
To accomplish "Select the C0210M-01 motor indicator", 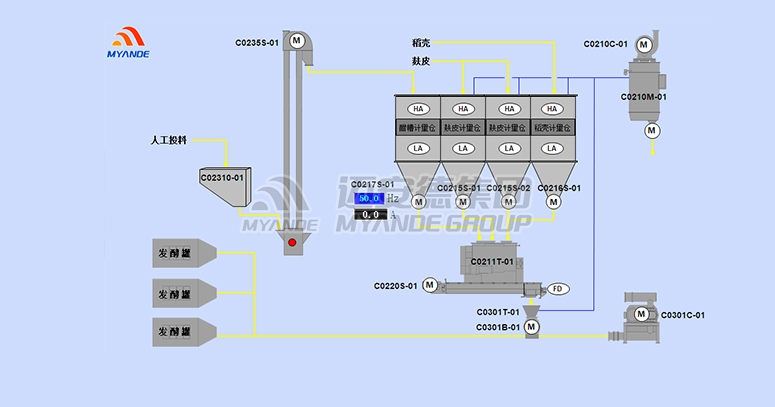I will tap(652, 130).
